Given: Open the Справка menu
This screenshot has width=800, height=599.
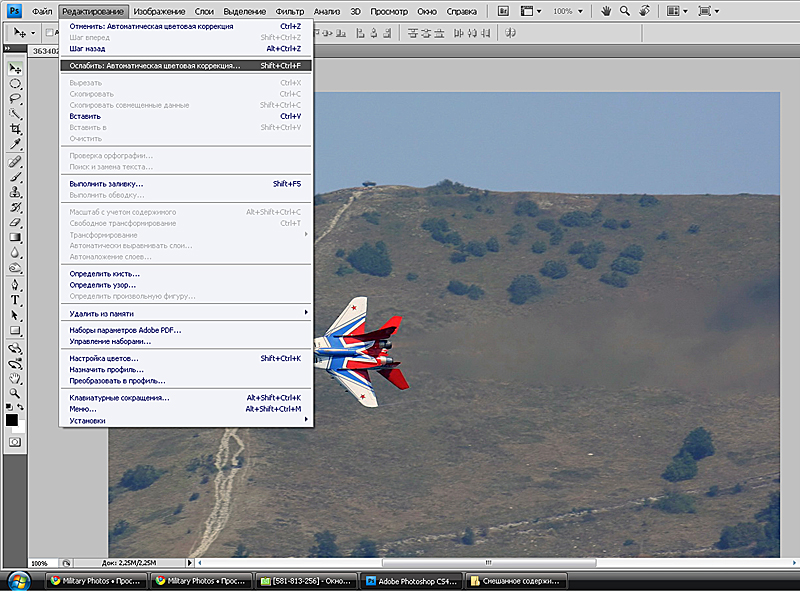Looking at the screenshot, I should click(461, 11).
